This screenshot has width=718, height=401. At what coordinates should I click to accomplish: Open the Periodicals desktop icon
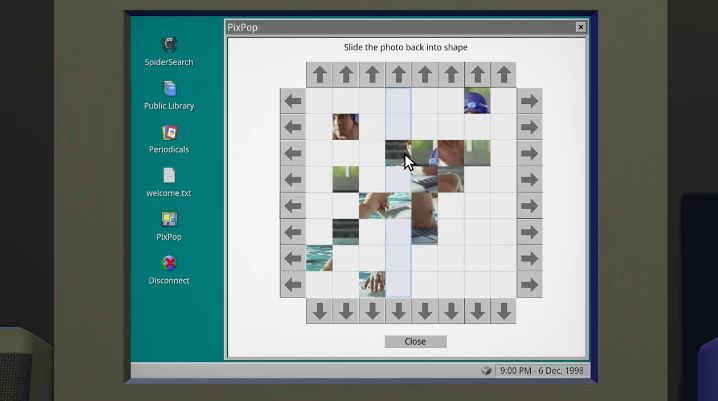click(x=169, y=139)
